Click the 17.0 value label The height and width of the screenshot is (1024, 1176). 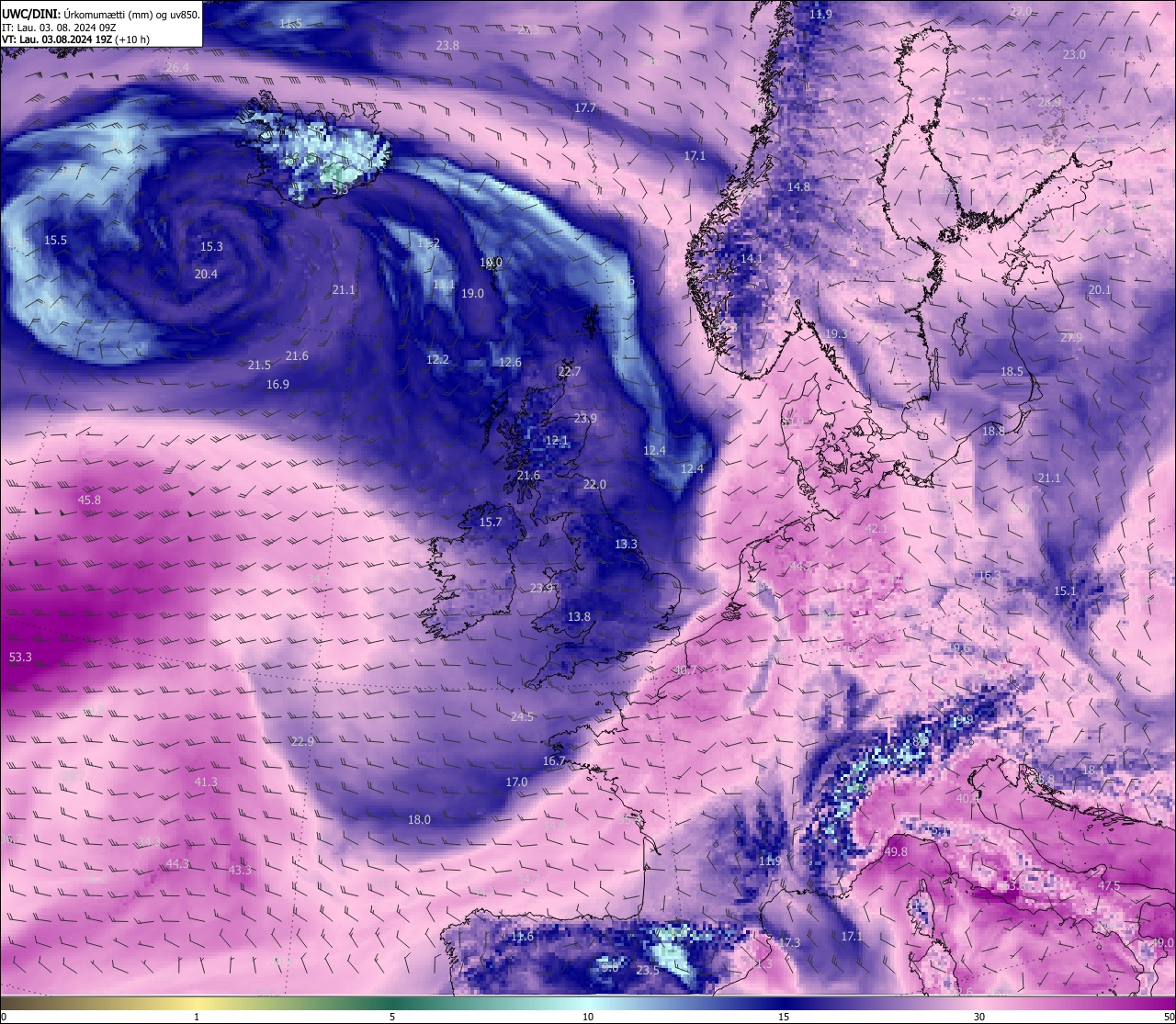(516, 782)
